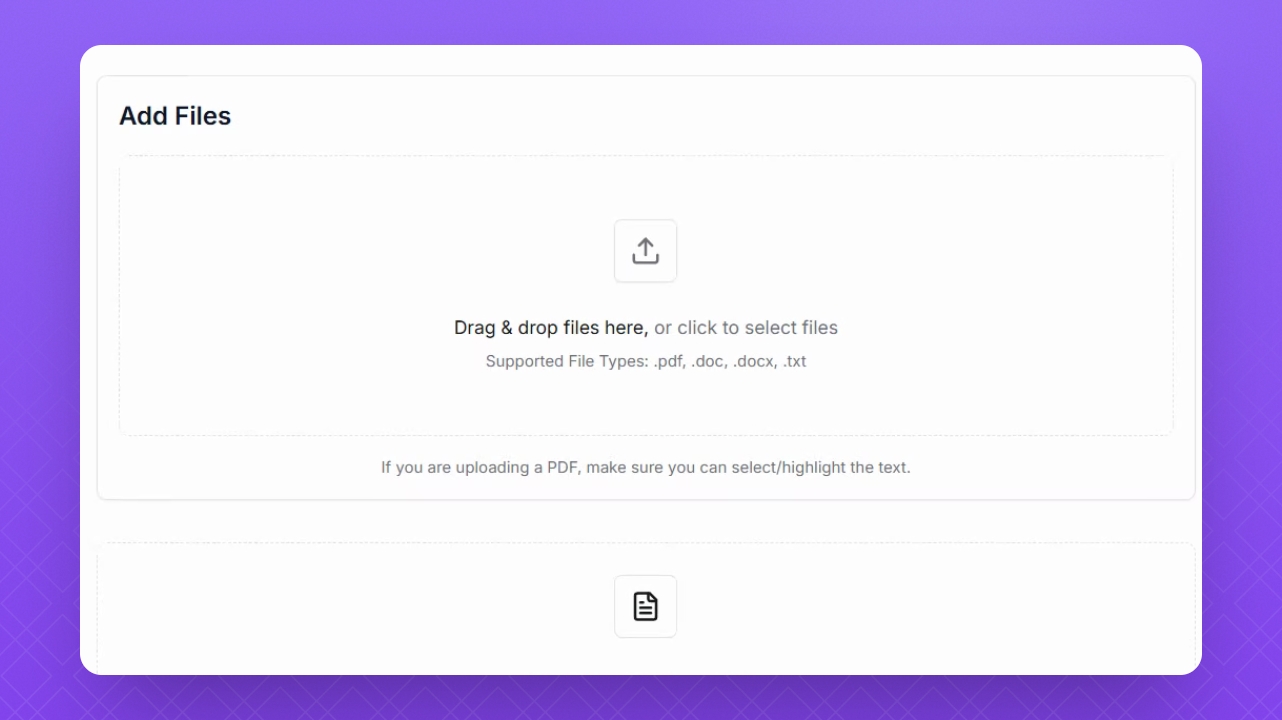Select the ".txt" text in supported types
The width and height of the screenshot is (1282, 720).
pyautogui.click(x=794, y=361)
